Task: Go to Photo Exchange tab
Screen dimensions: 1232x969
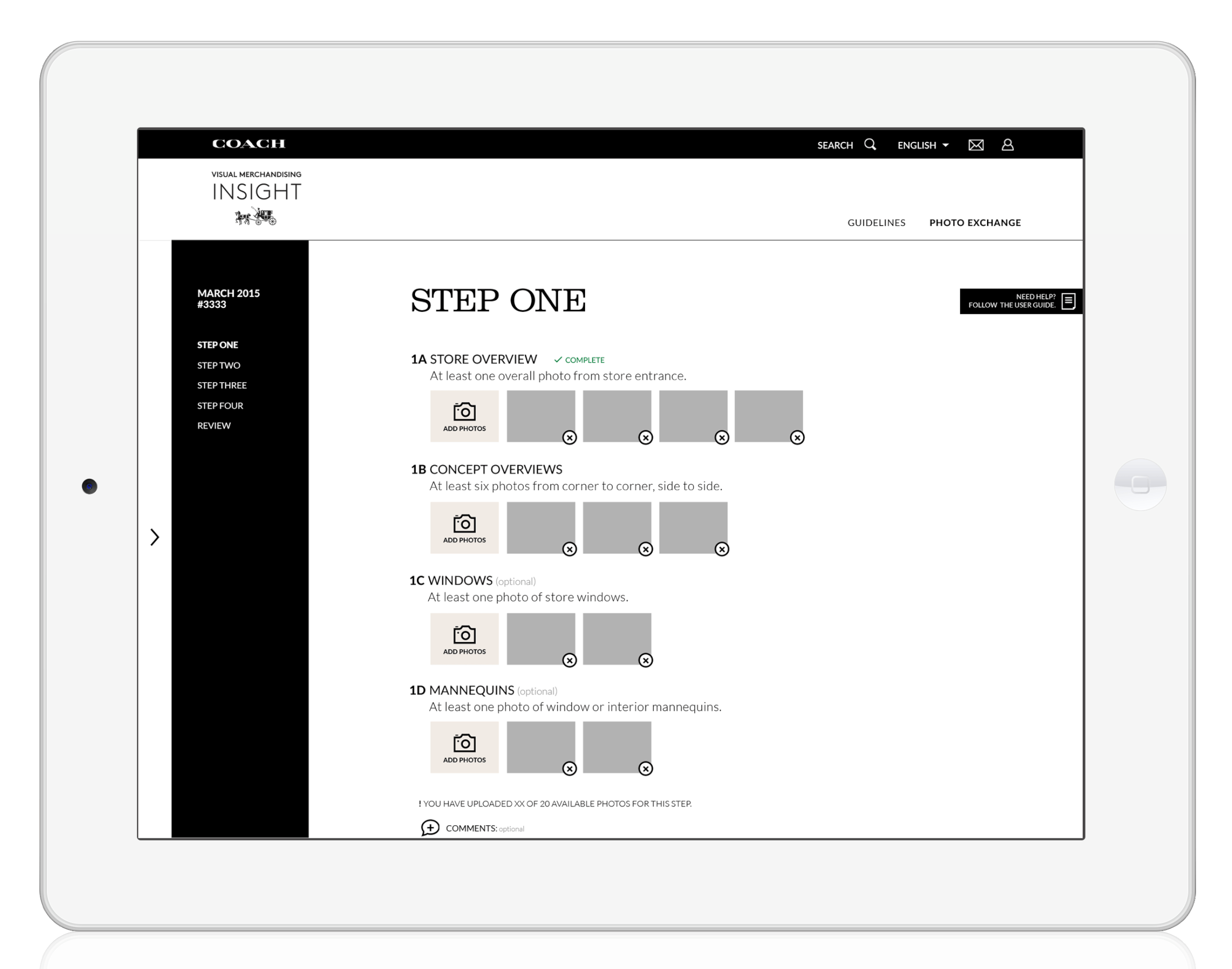Action: (x=974, y=222)
